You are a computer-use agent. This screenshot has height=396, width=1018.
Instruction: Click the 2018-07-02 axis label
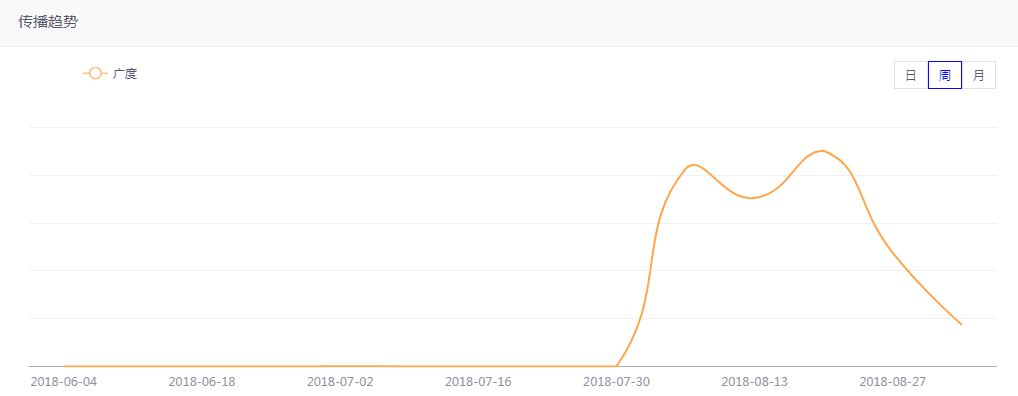tap(340, 381)
